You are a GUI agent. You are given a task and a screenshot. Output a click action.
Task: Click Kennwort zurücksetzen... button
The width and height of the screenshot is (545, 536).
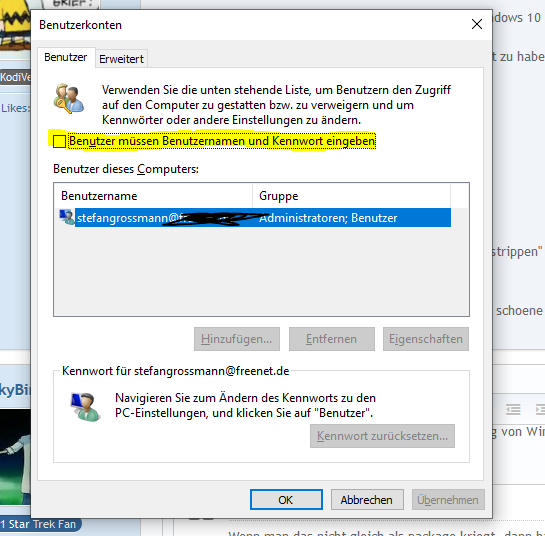pyautogui.click(x=382, y=436)
